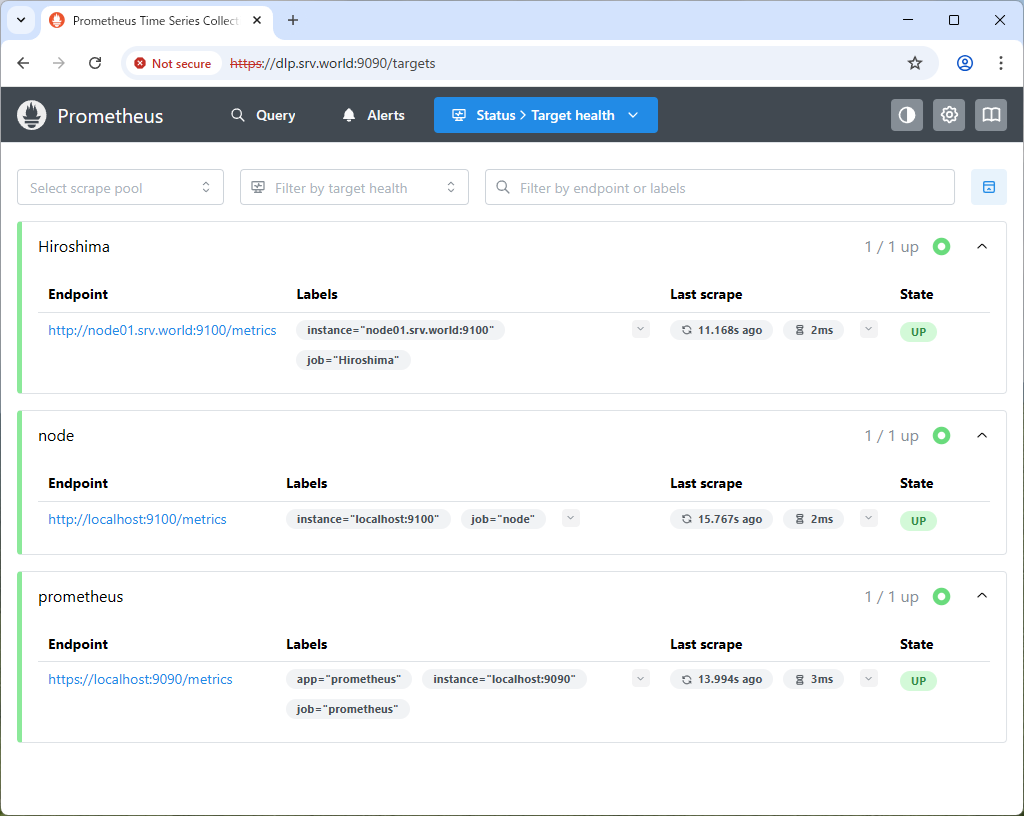1024x816 pixels.
Task: Open the Select scrape pool dropdown
Action: tap(120, 187)
